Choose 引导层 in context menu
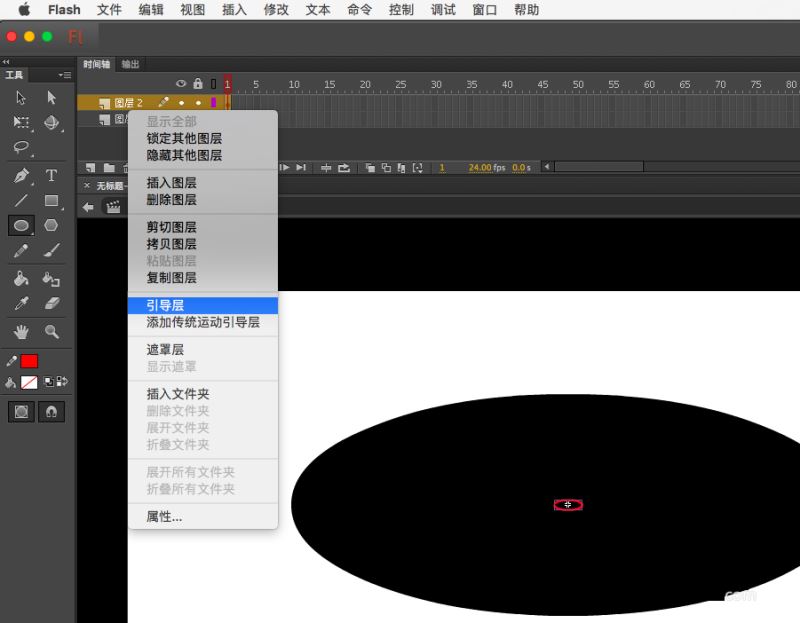This screenshot has height=623, width=800. pos(203,305)
